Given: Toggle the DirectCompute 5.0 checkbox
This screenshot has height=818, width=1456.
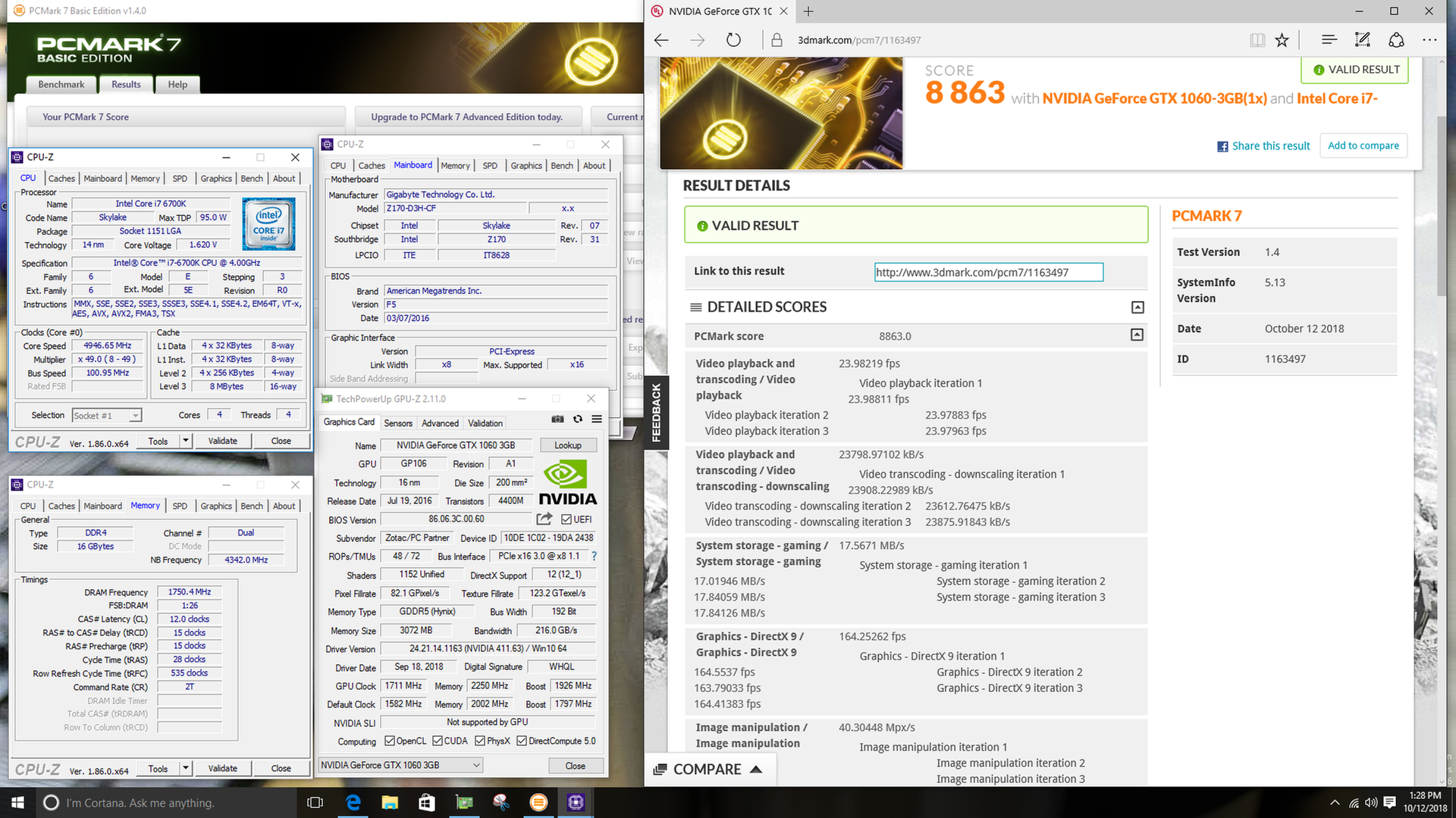Looking at the screenshot, I should (522, 741).
